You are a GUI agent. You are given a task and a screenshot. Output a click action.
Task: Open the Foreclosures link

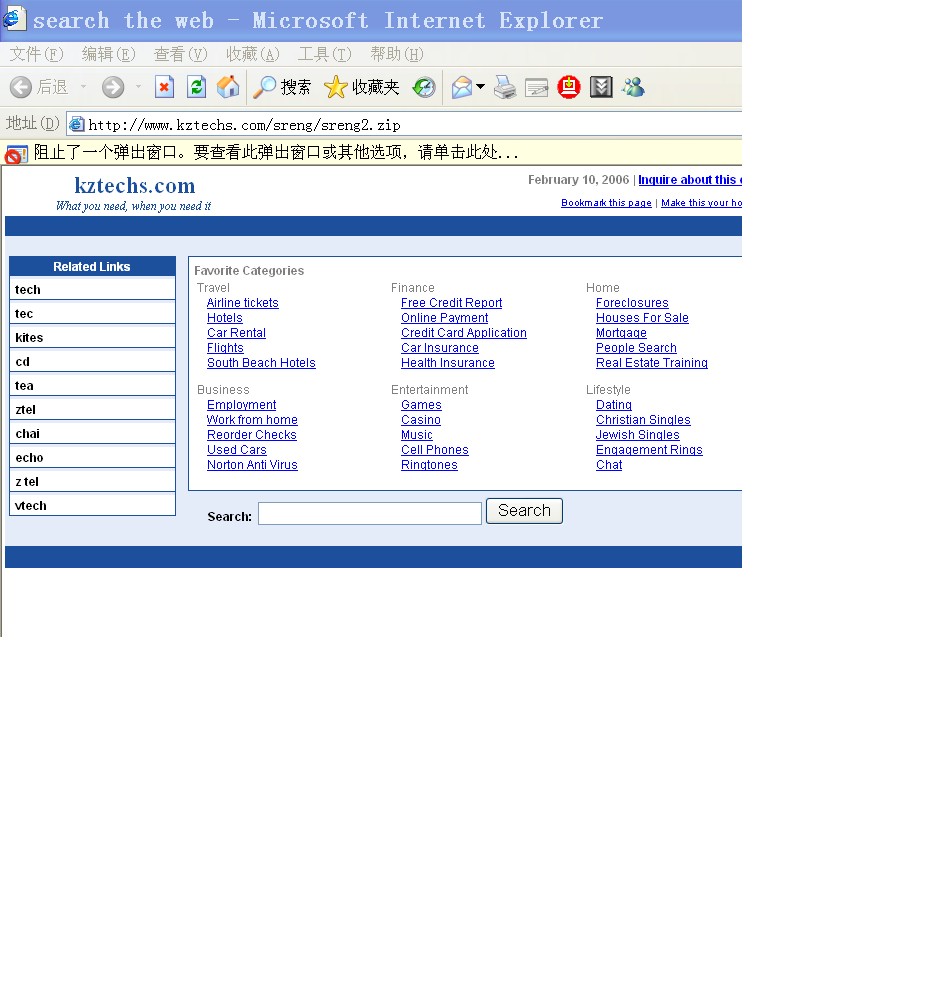(632, 303)
